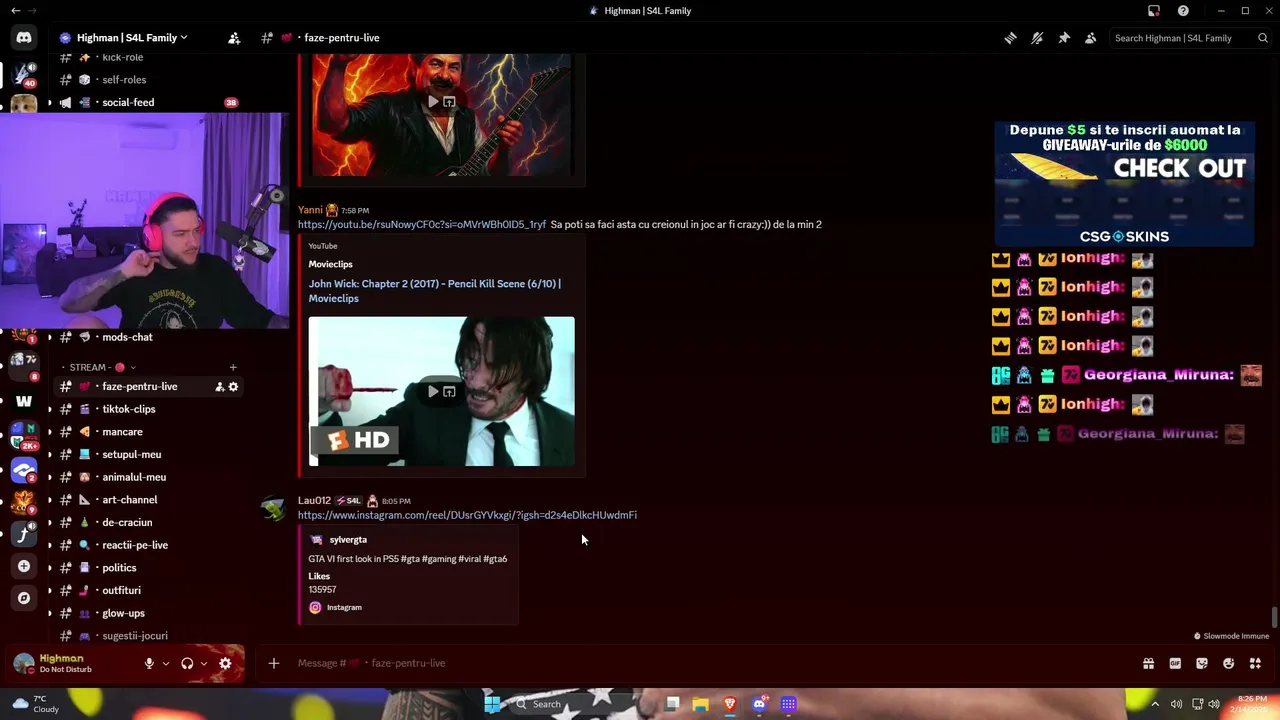Open microphone input options chevron
This screenshot has height=720, width=1280.
tap(166, 663)
